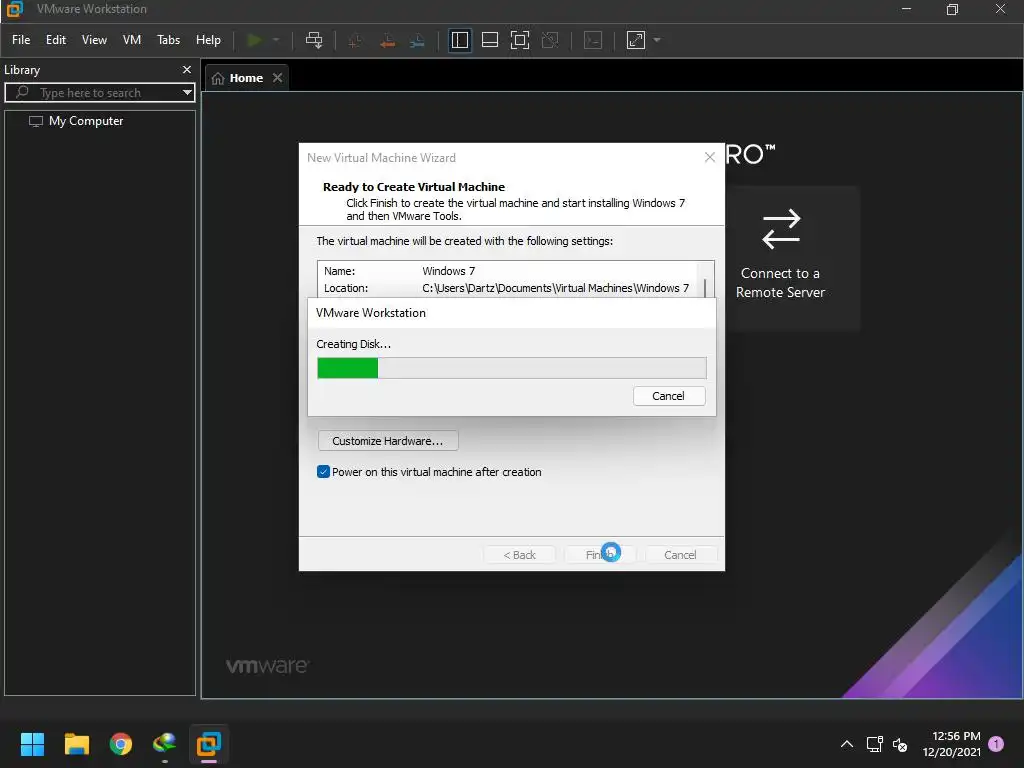
Task: Click the Library search field
Action: (x=99, y=93)
